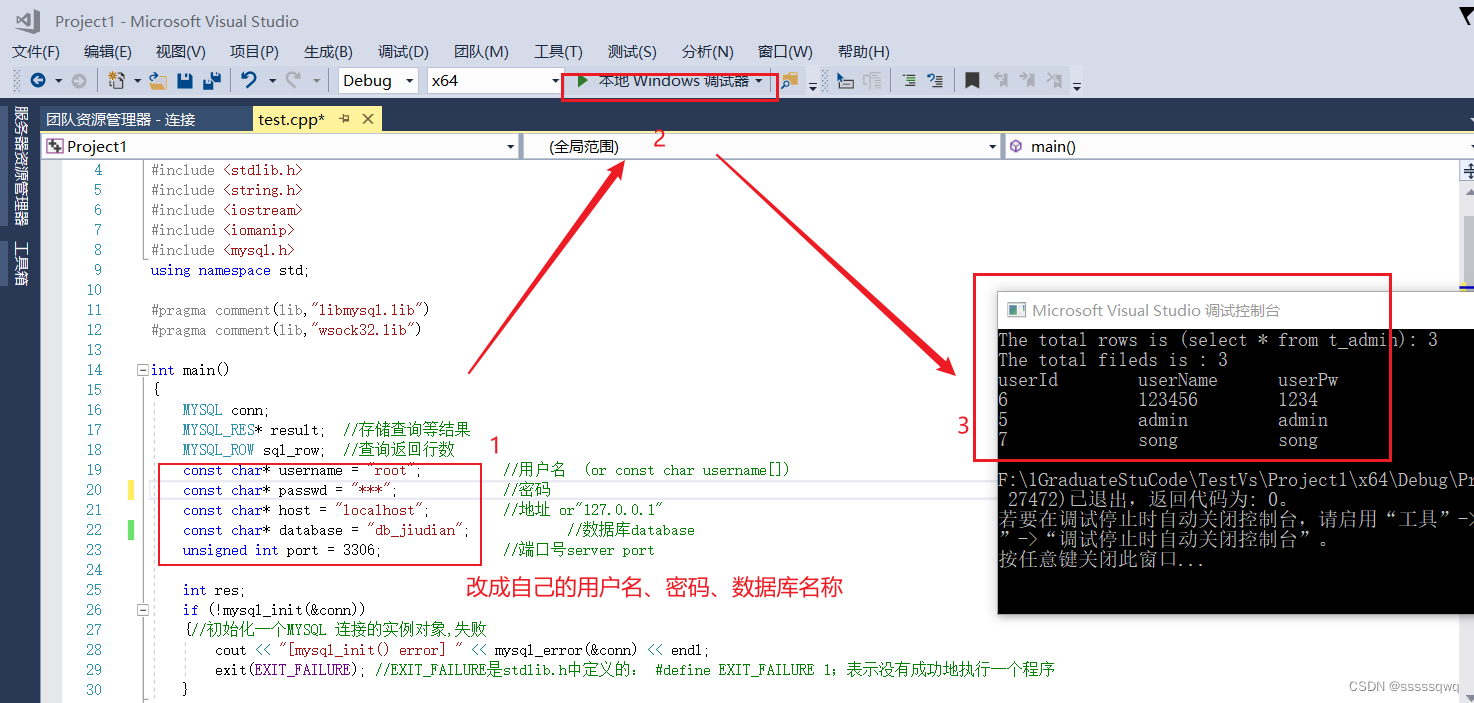
Task: Click the display object member list icon
Action: (x=845, y=81)
